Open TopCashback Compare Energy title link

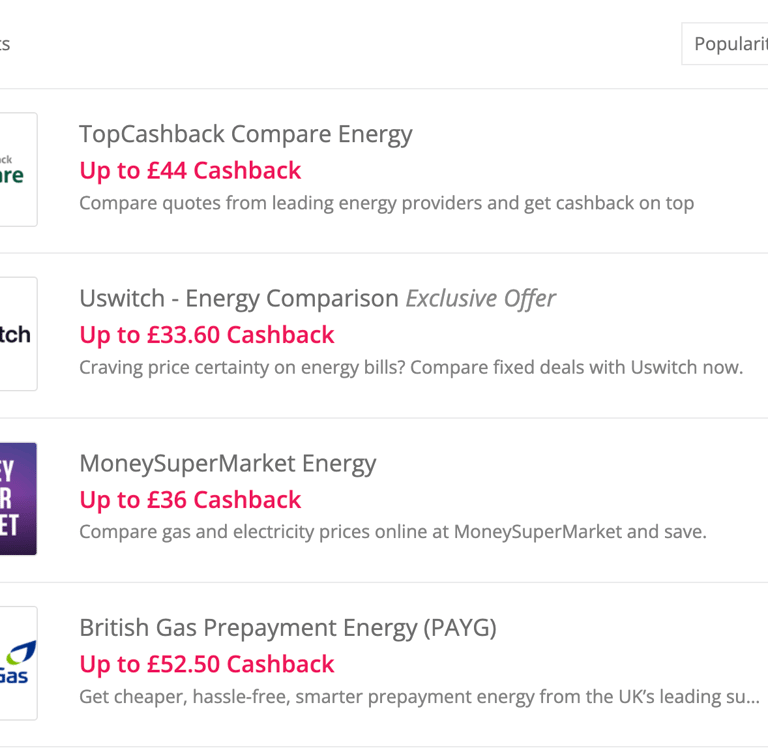point(245,134)
